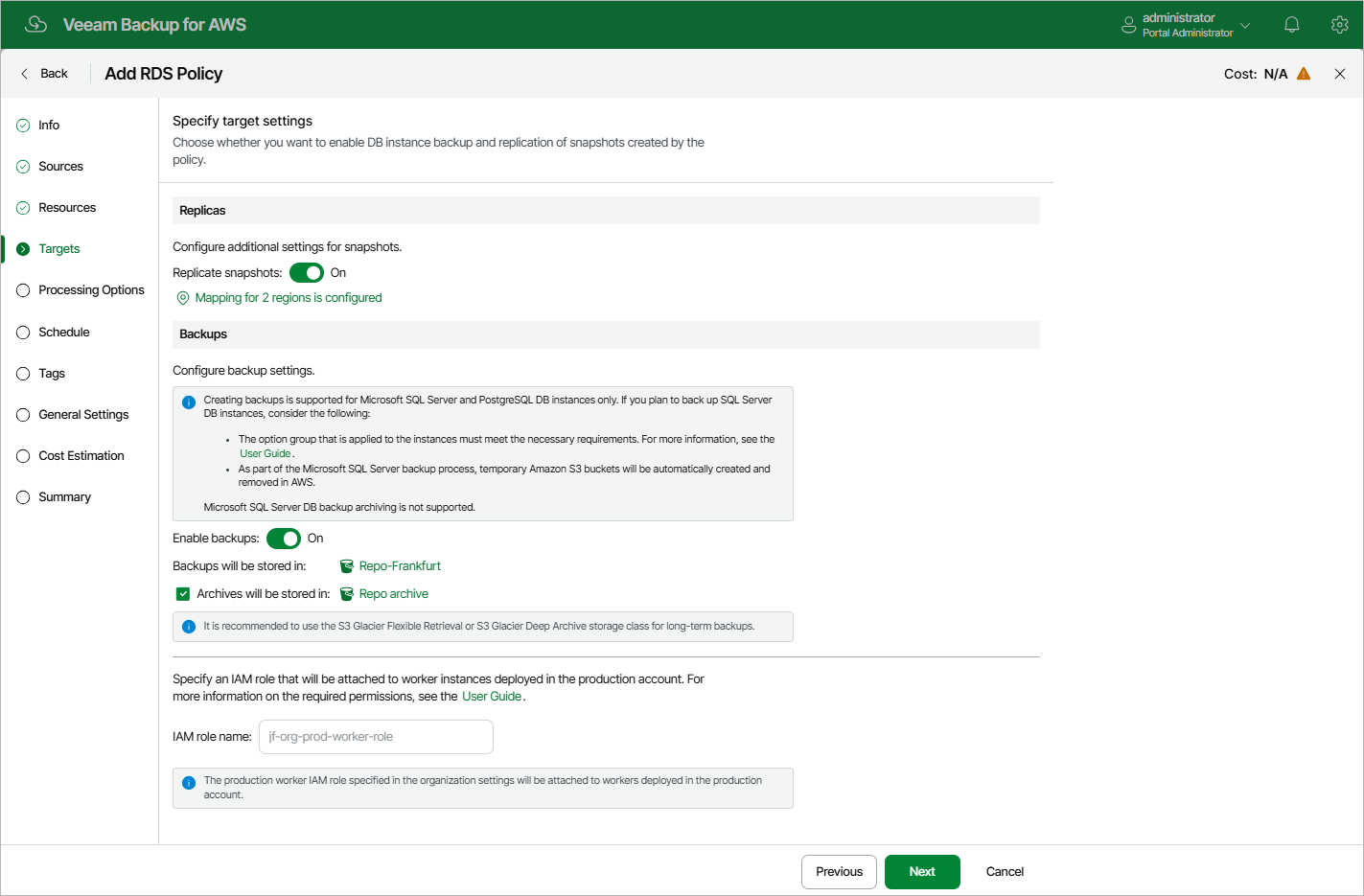Image resolution: width=1364 pixels, height=896 pixels.
Task: Click the Veeam Backup for AWS title
Action: (x=154, y=25)
